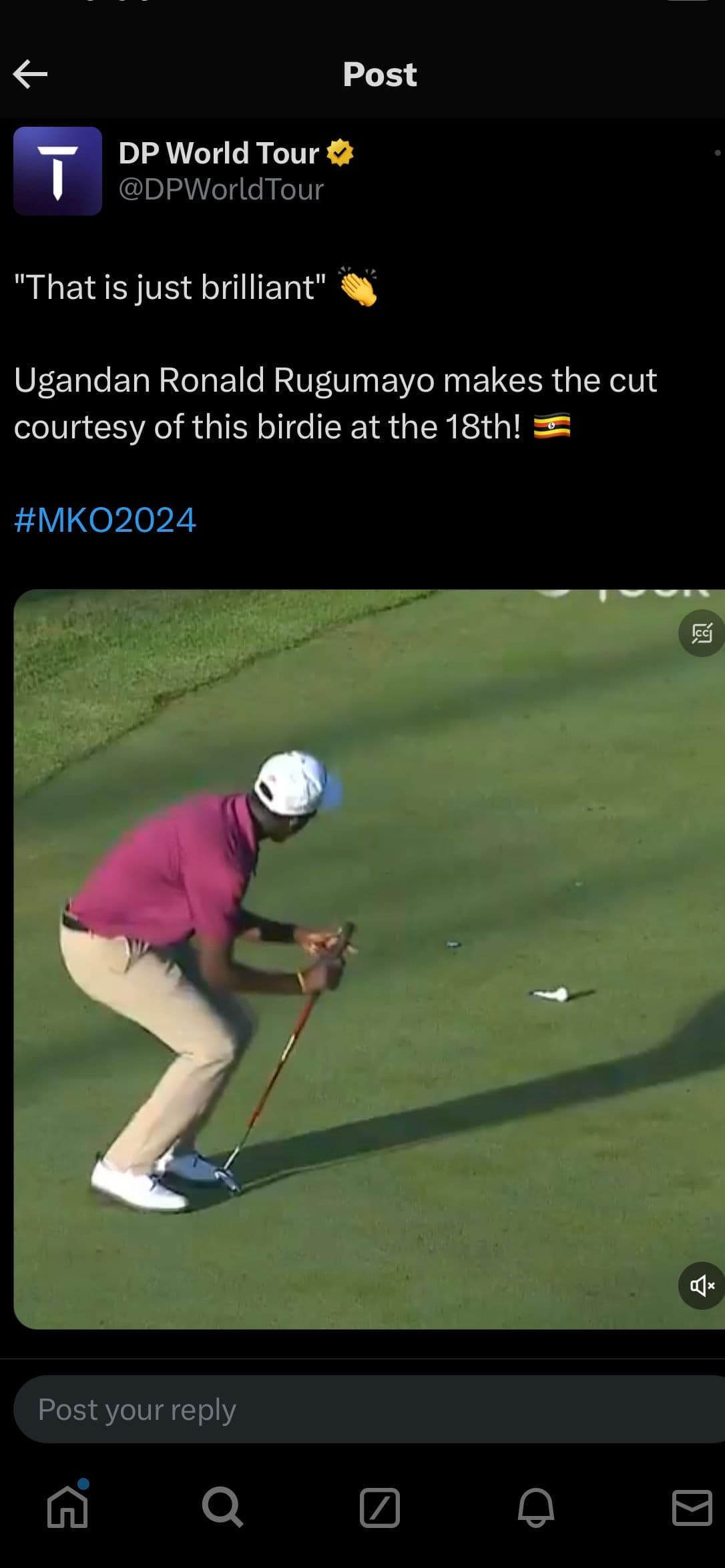
Task: Open the DP World Tour profile name
Action: (x=218, y=153)
